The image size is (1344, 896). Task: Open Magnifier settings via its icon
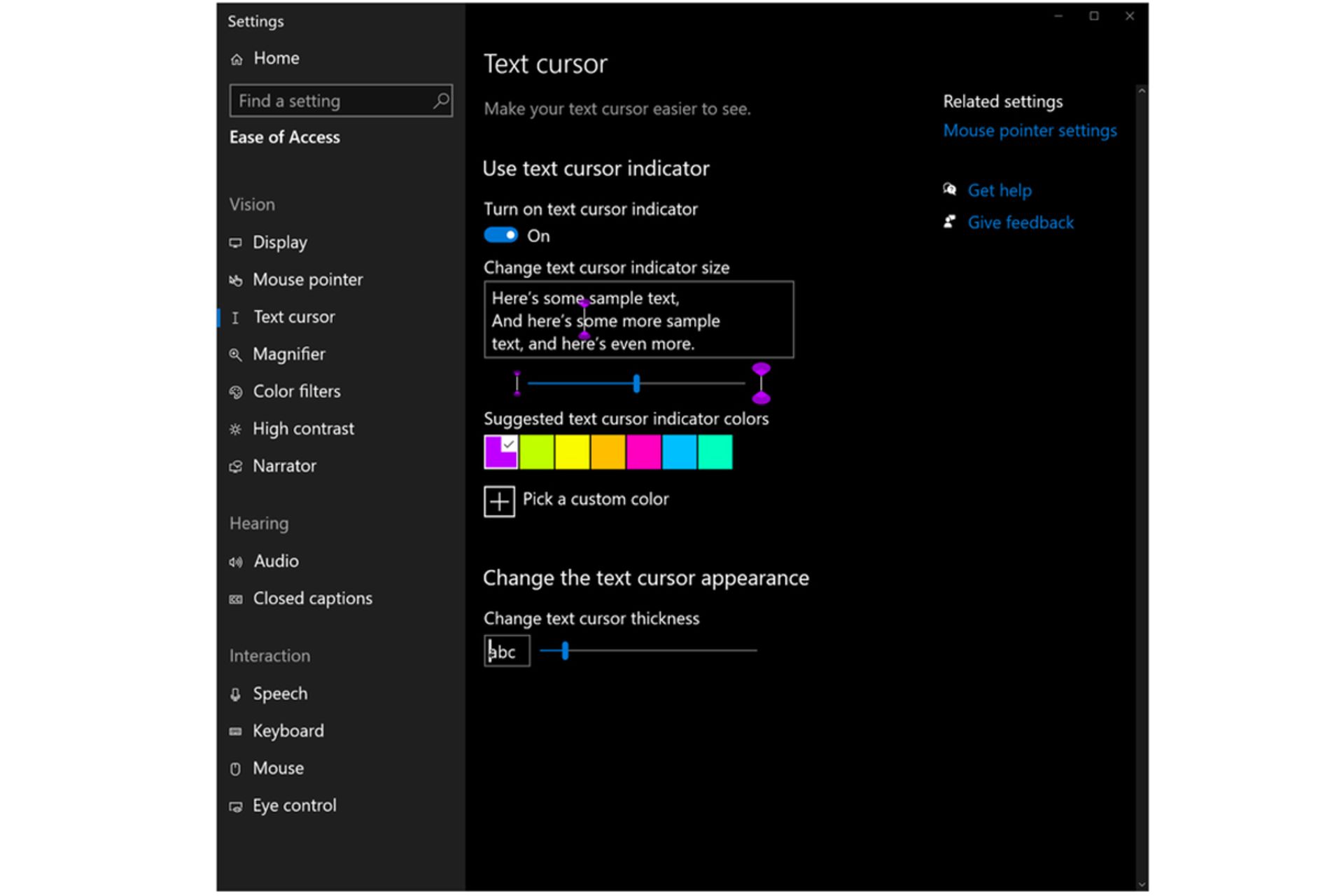[x=236, y=355]
